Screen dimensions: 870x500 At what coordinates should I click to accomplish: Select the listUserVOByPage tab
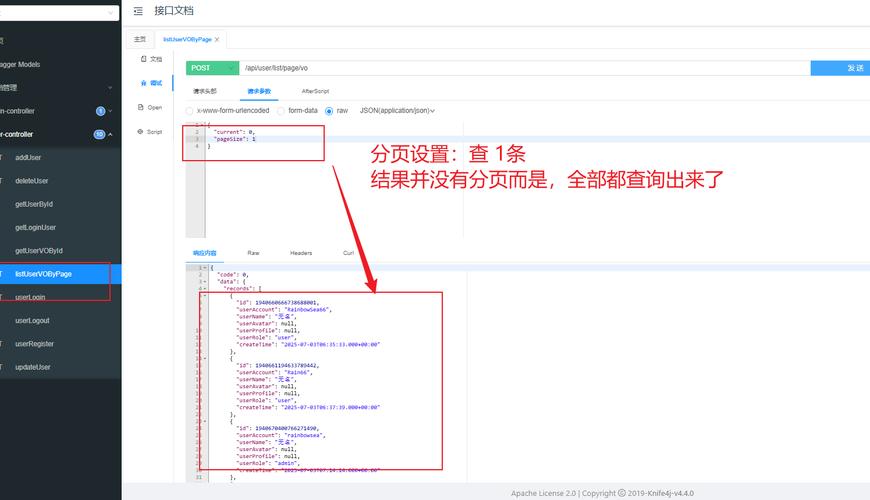(x=187, y=39)
